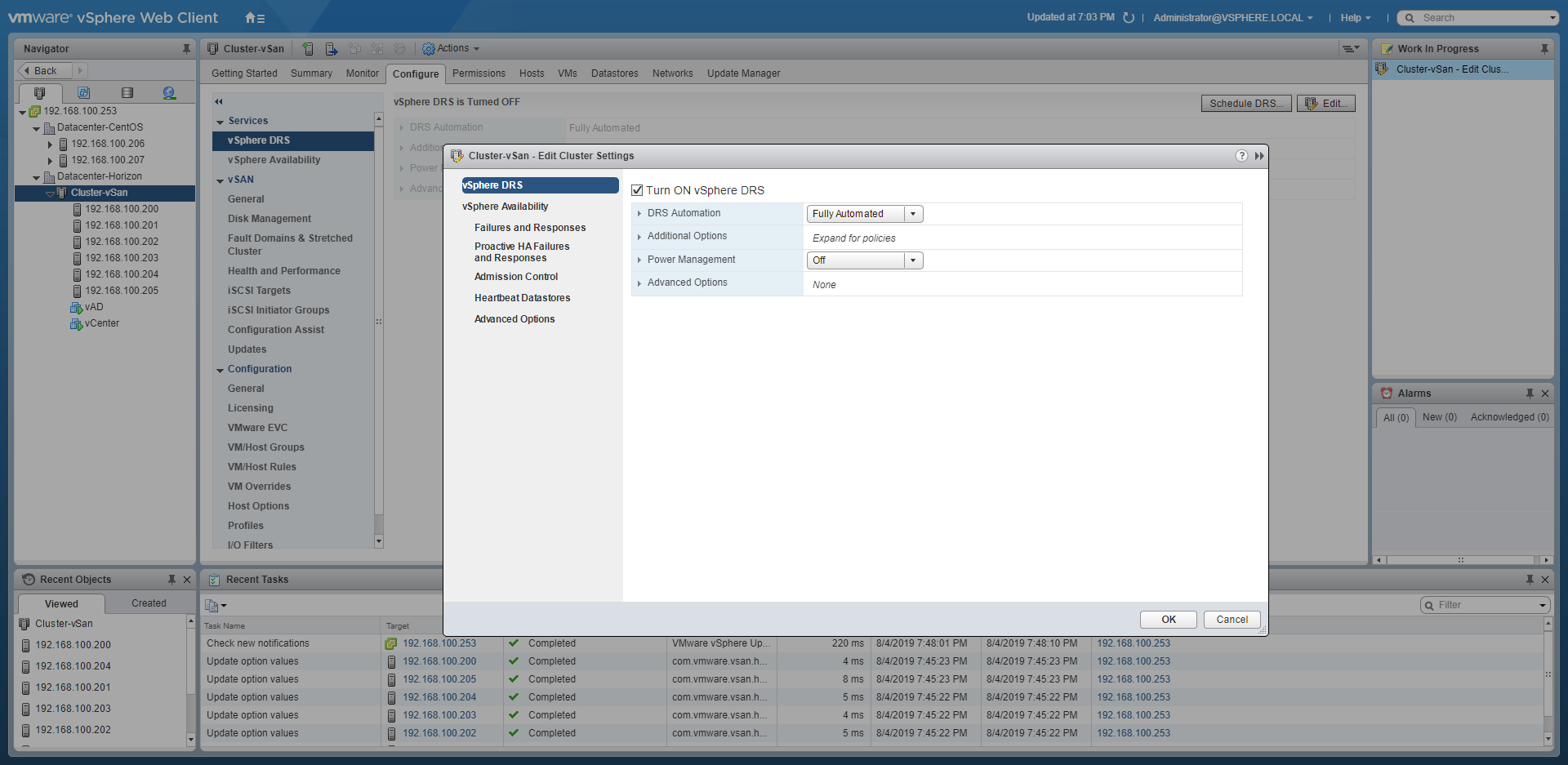Select vSphere Availability in dialog sidebar
The image size is (1568, 765).
click(x=505, y=207)
